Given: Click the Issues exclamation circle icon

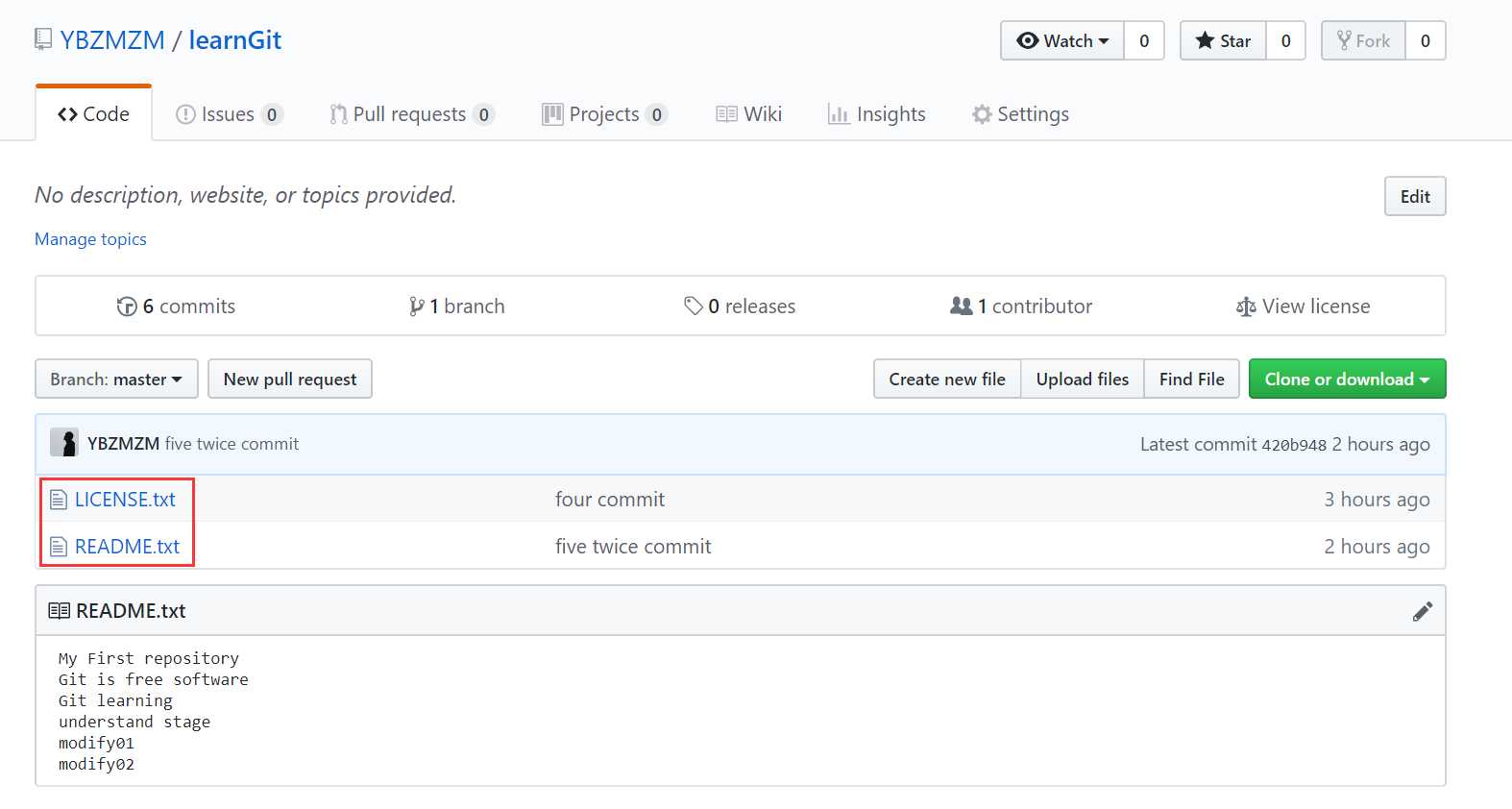Looking at the screenshot, I should point(185,114).
